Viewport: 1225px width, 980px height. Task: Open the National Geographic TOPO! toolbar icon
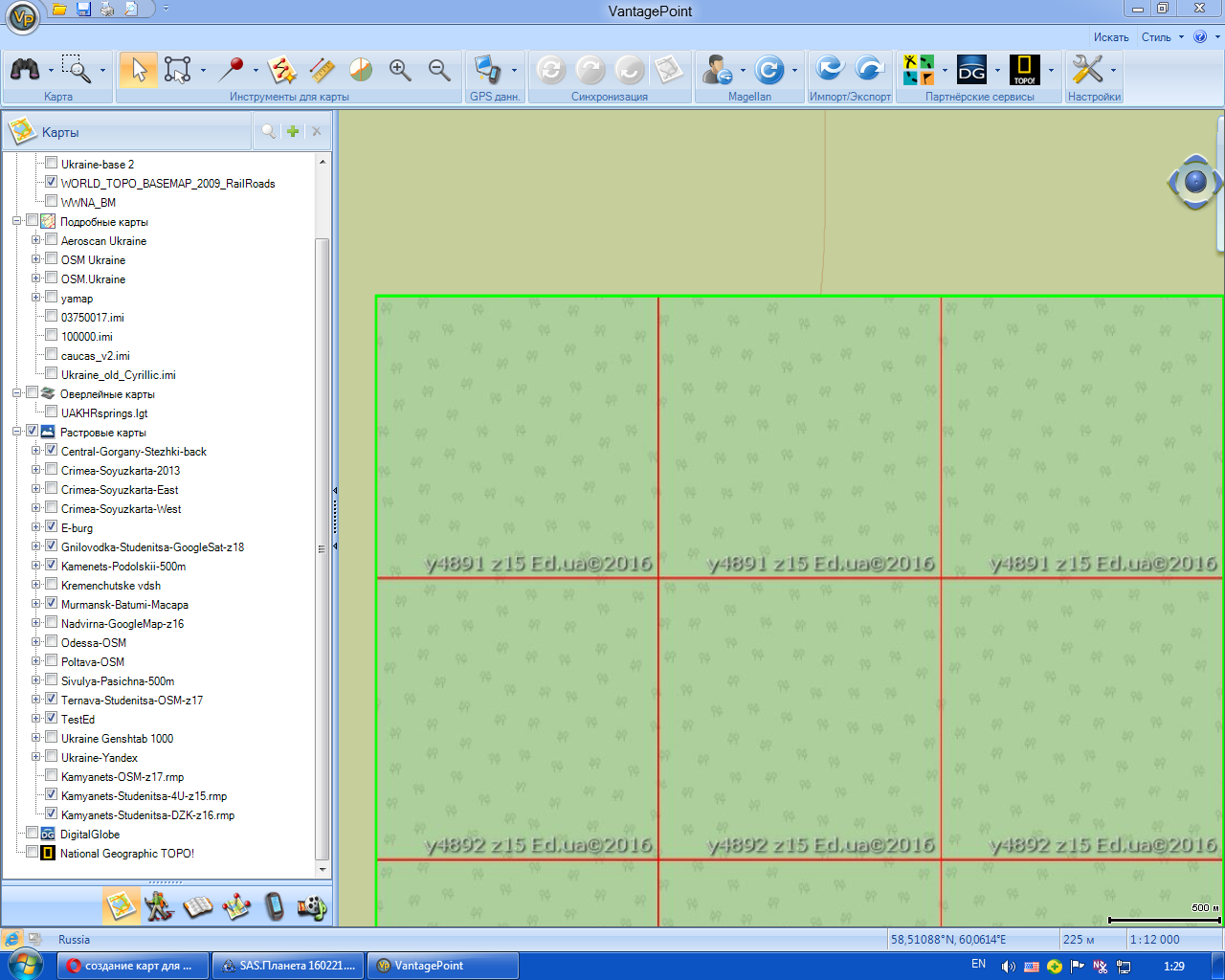point(1025,70)
